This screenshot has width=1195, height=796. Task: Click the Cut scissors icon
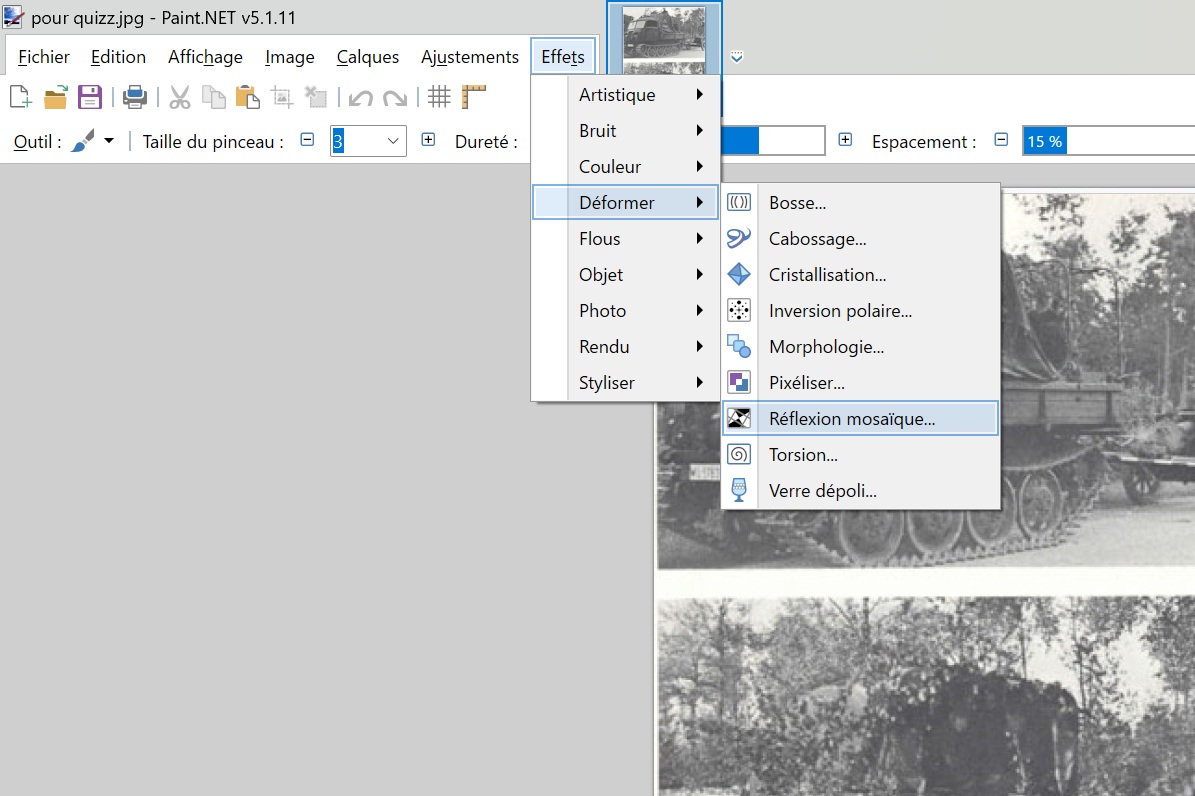click(180, 97)
